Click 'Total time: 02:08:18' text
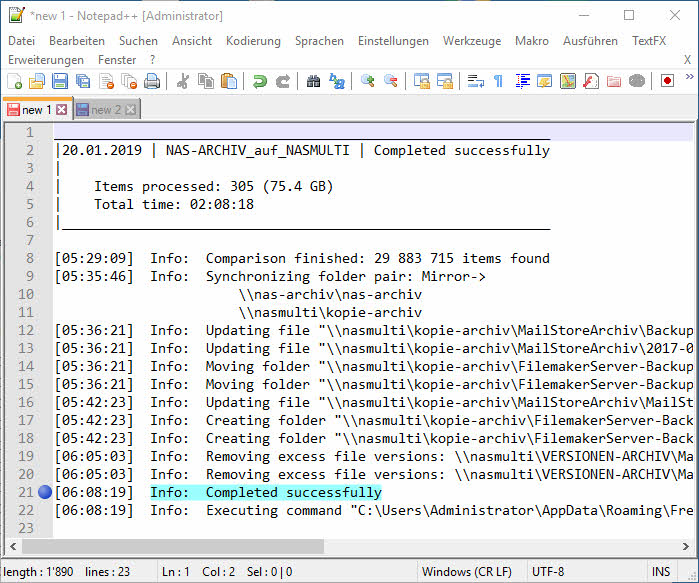The width and height of the screenshot is (699, 583). (x=174, y=204)
